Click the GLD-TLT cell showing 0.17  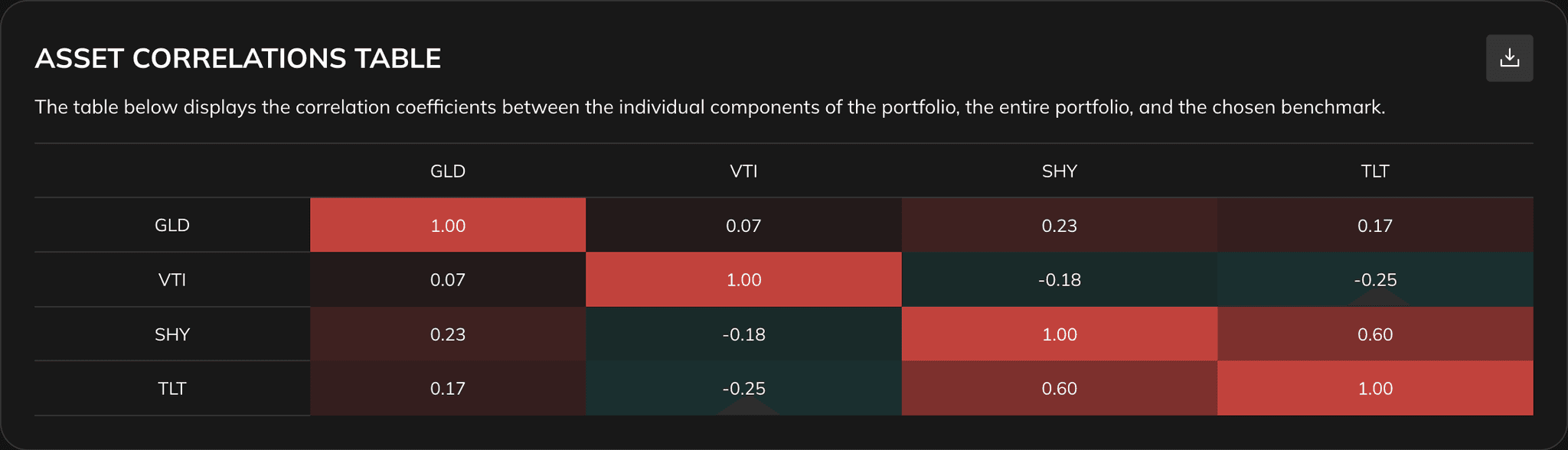[x=1375, y=225]
